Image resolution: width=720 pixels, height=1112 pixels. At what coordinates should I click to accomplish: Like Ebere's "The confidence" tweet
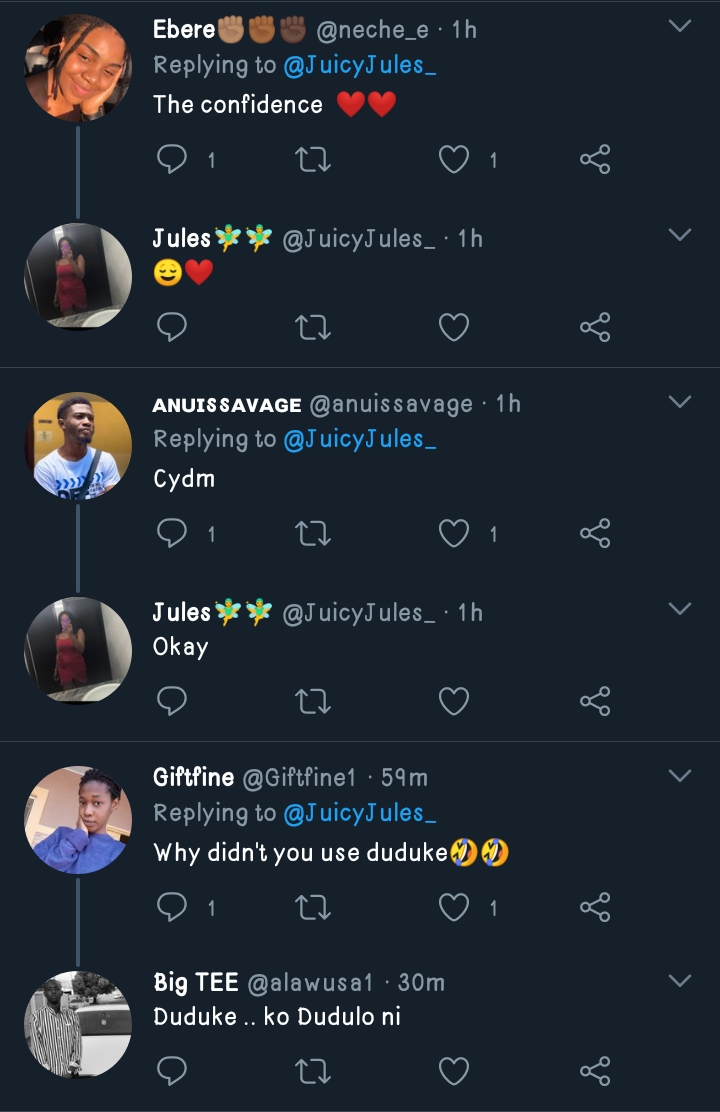(454, 160)
